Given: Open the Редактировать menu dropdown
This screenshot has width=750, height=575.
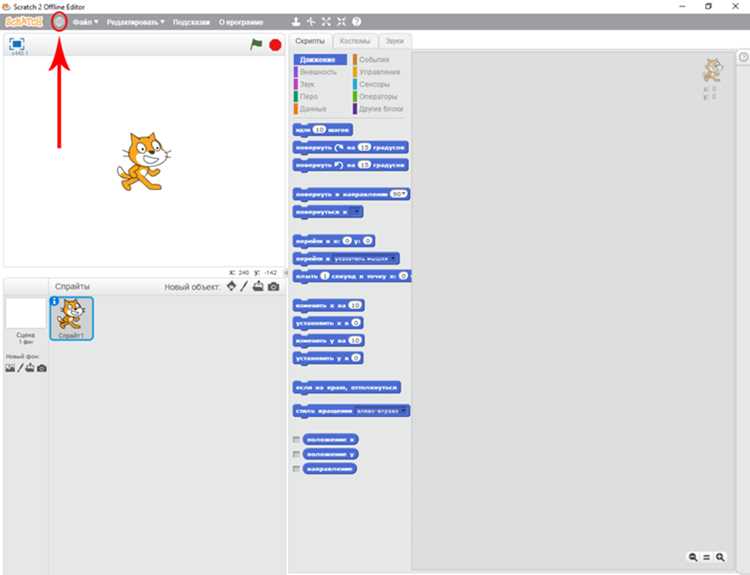Looking at the screenshot, I should pyautogui.click(x=135, y=22).
